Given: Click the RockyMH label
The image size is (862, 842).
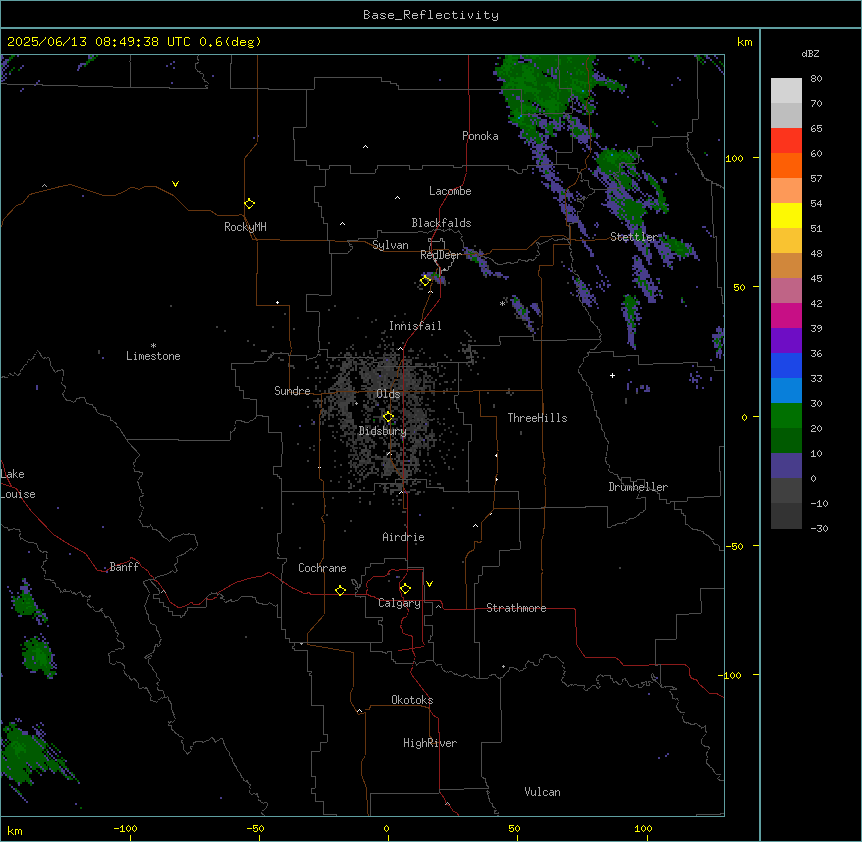Looking at the screenshot, I should (x=245, y=227).
